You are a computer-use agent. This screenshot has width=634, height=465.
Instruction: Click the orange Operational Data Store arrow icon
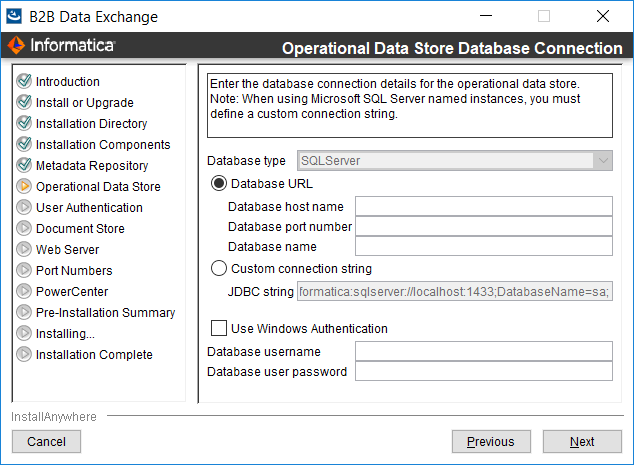point(24,186)
